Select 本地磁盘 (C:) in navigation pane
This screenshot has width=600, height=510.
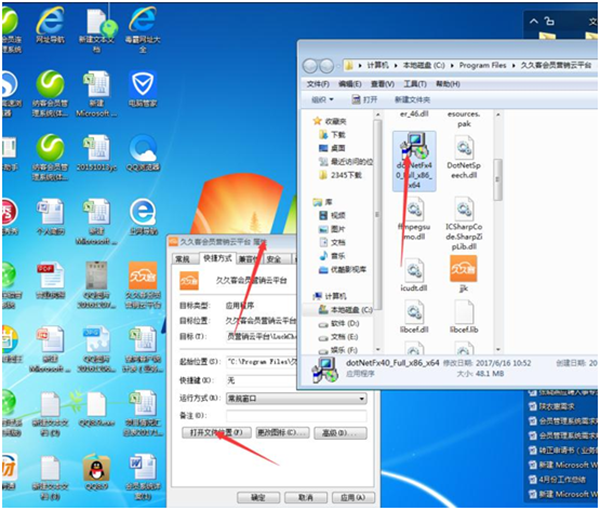click(x=346, y=310)
